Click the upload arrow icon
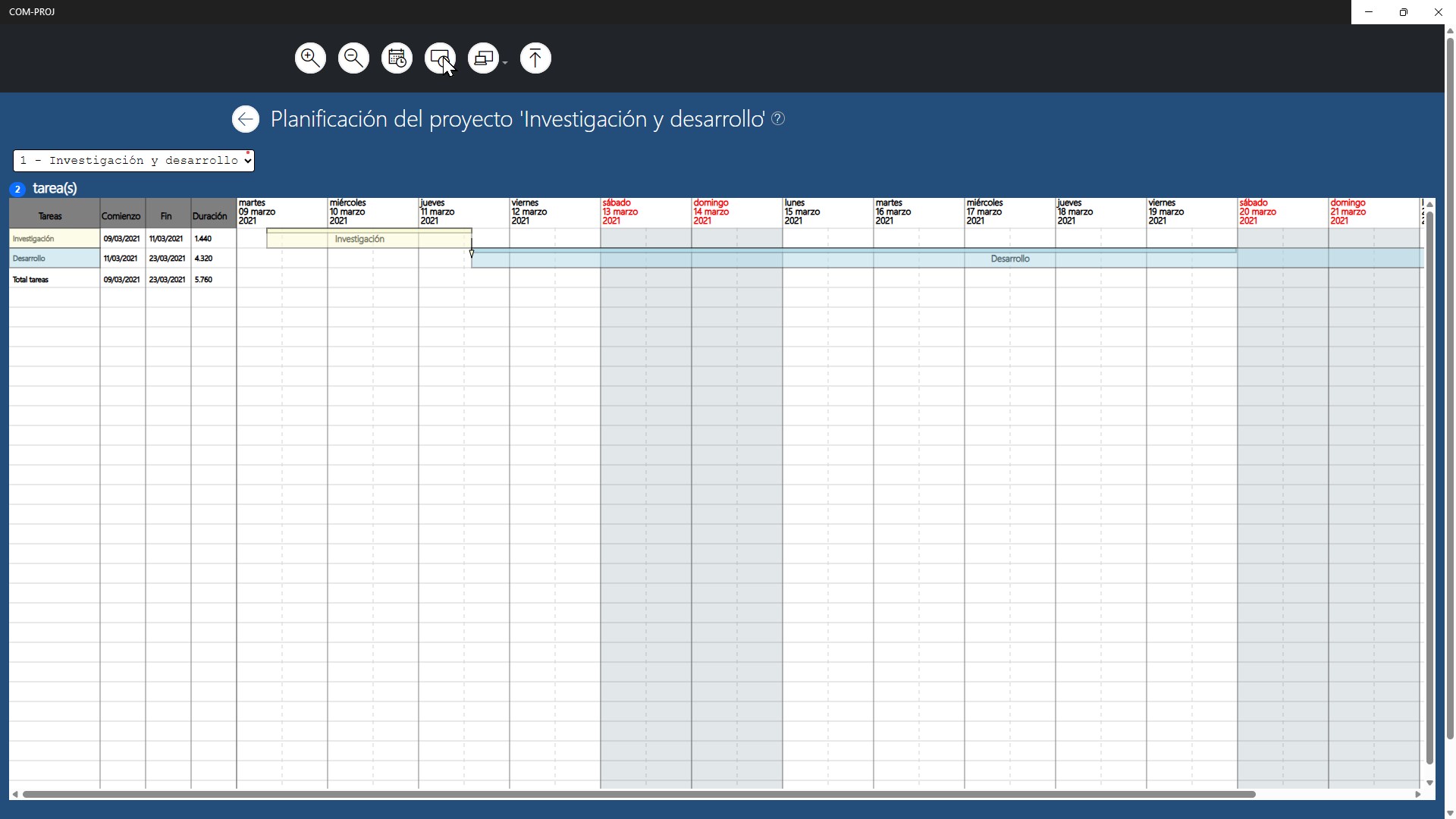Screen dimensions: 1456x819 click(x=535, y=58)
